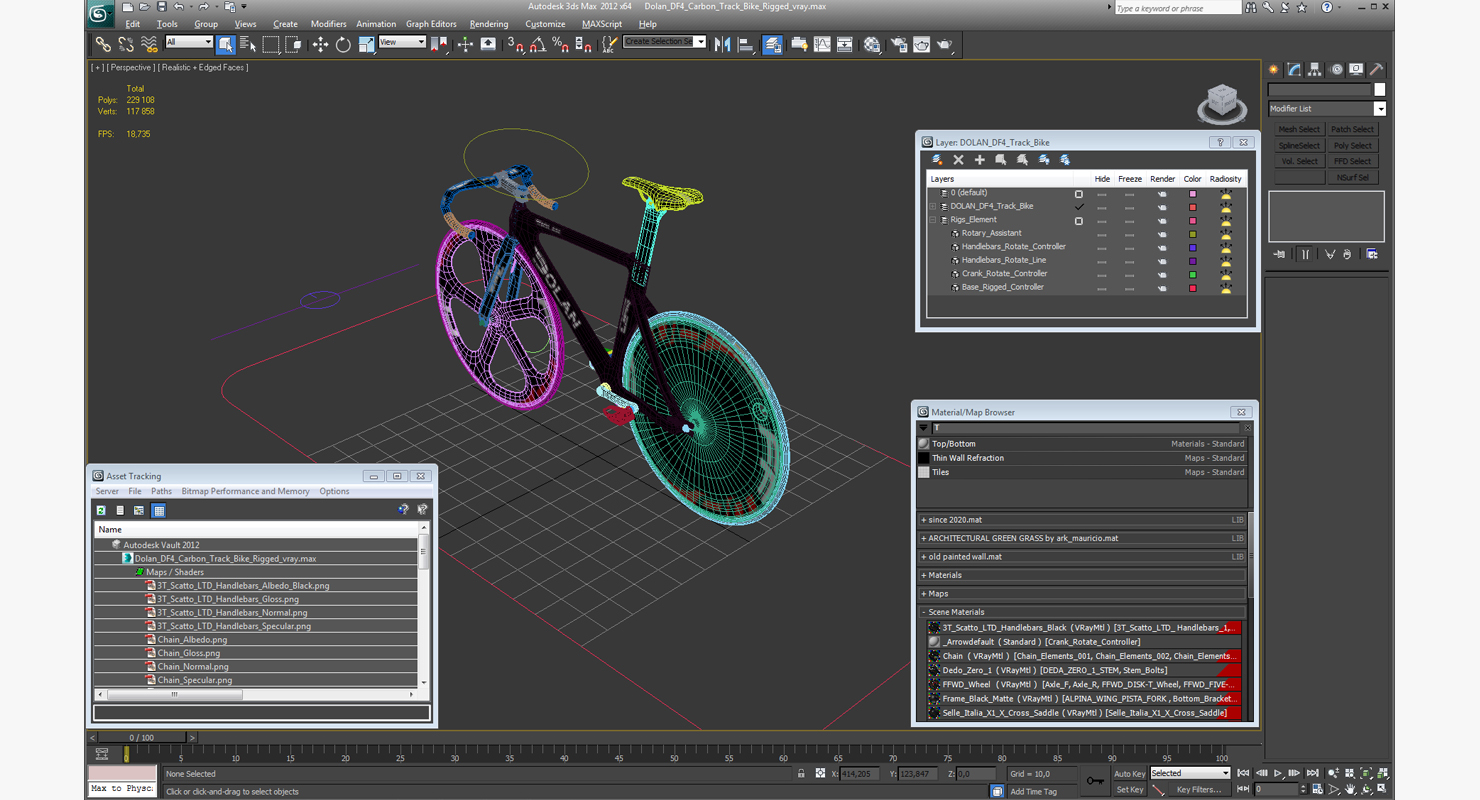Viewport: 1480px width, 800px height.
Task: Open the Manage Layers toolbar icon
Action: point(772,44)
